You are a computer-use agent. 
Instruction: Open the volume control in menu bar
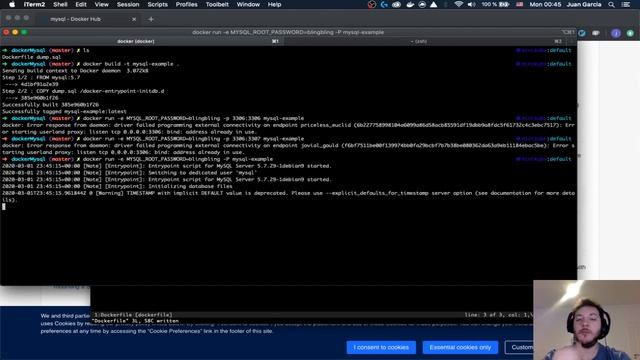pyautogui.click(x=471, y=4)
